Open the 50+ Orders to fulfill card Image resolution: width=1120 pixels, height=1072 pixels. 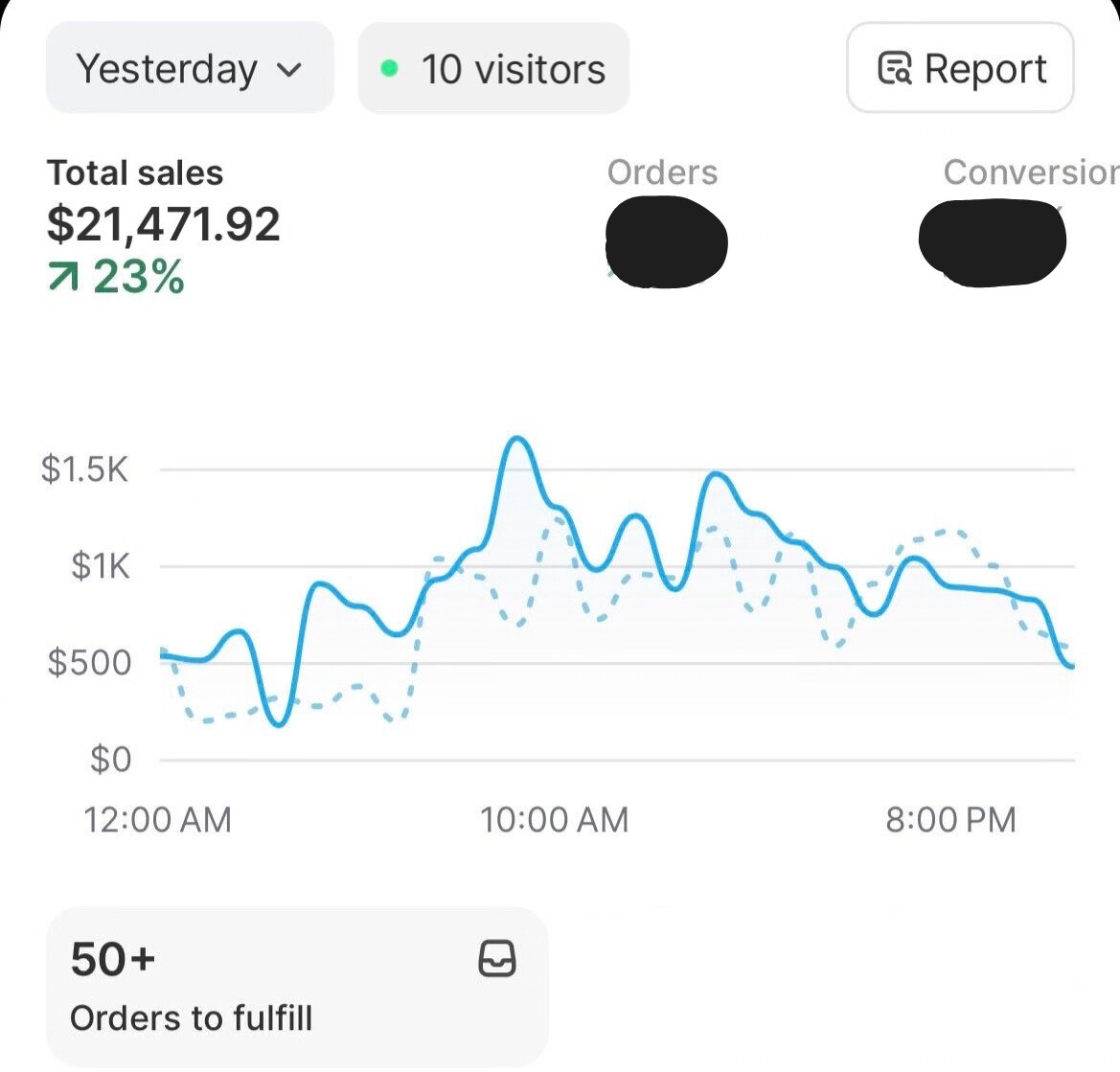[296, 987]
